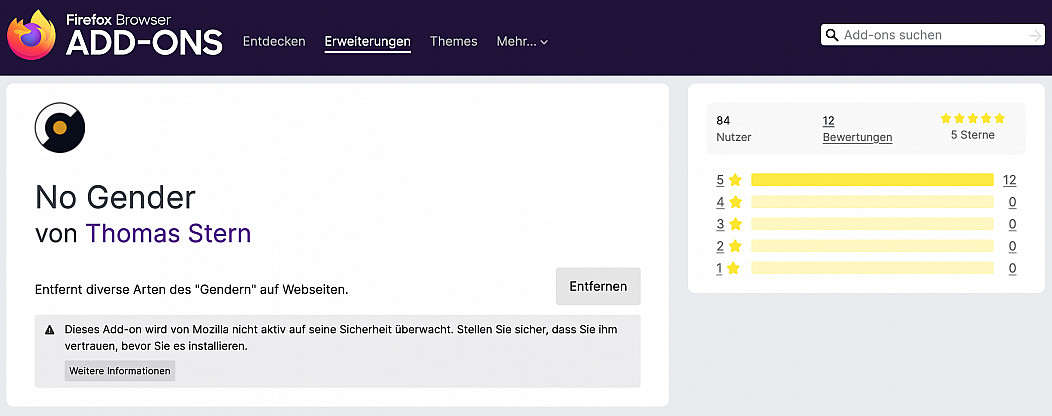
Task: Click the No Gender extension icon
Action: (60, 127)
